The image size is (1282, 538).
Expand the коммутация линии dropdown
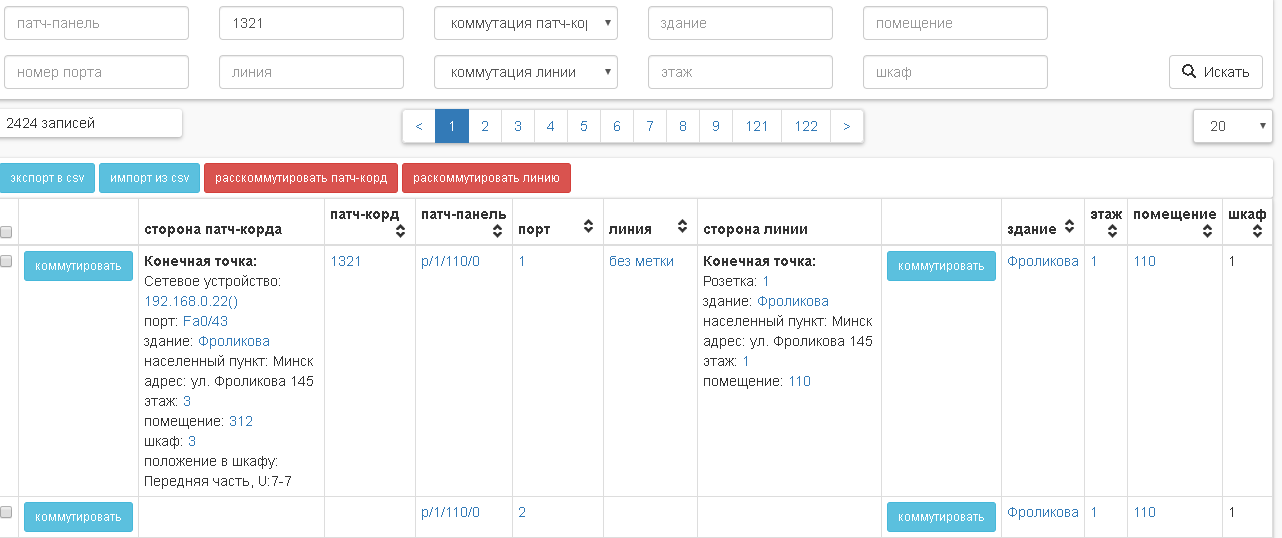click(x=526, y=72)
